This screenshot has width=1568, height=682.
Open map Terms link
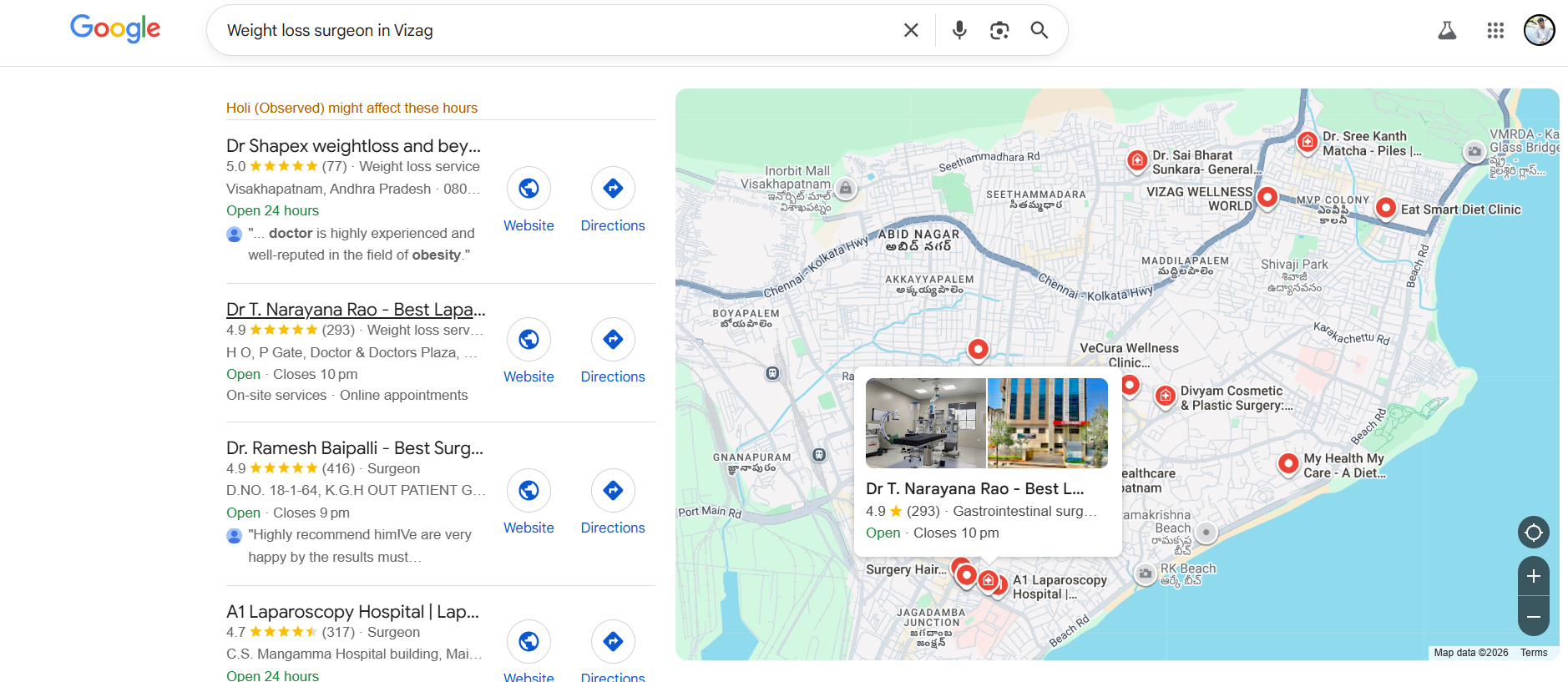pyautogui.click(x=1533, y=653)
